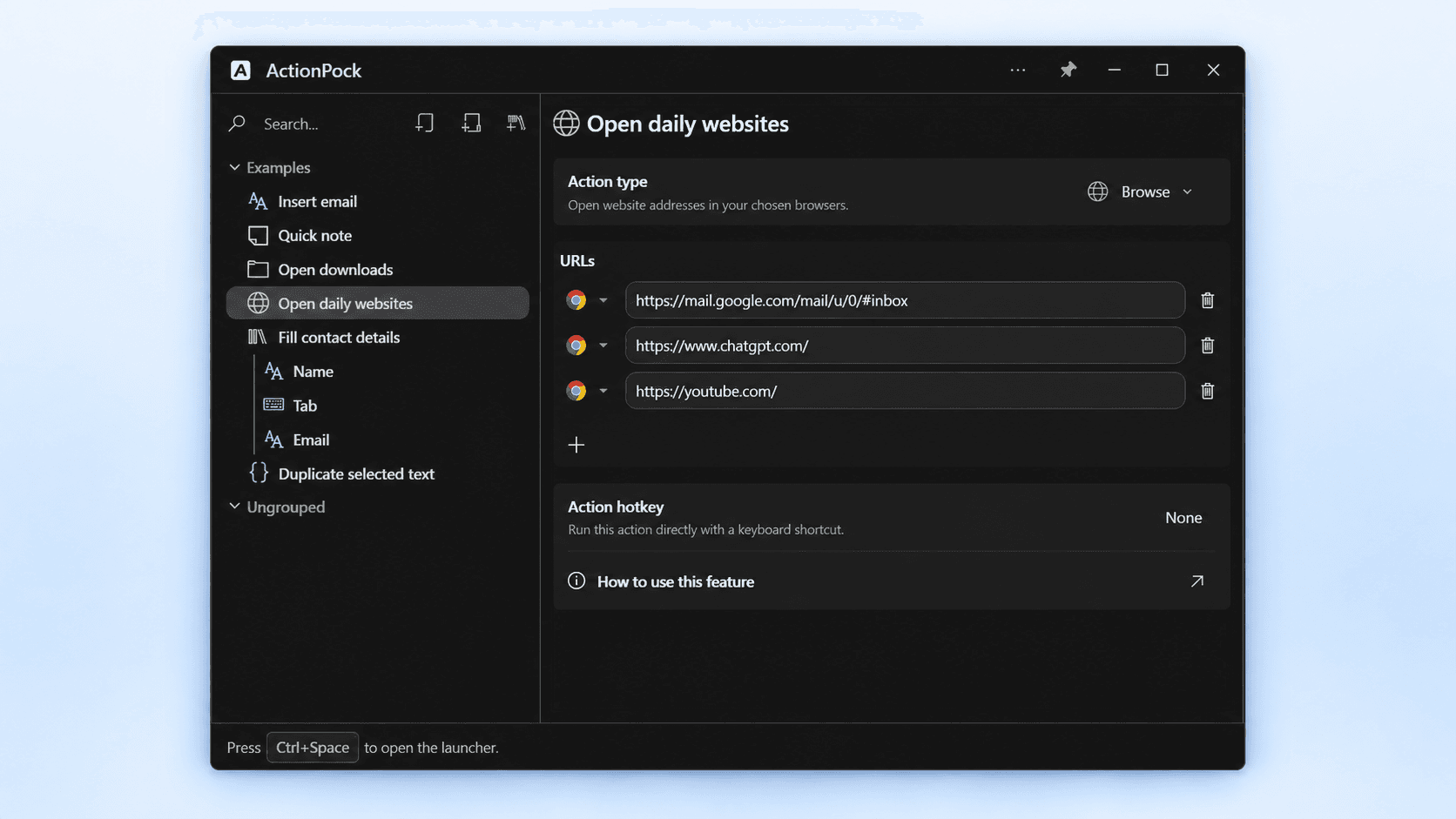Click the ActionPock logo icon in title bar
The width and height of the screenshot is (1456, 819).
point(240,70)
